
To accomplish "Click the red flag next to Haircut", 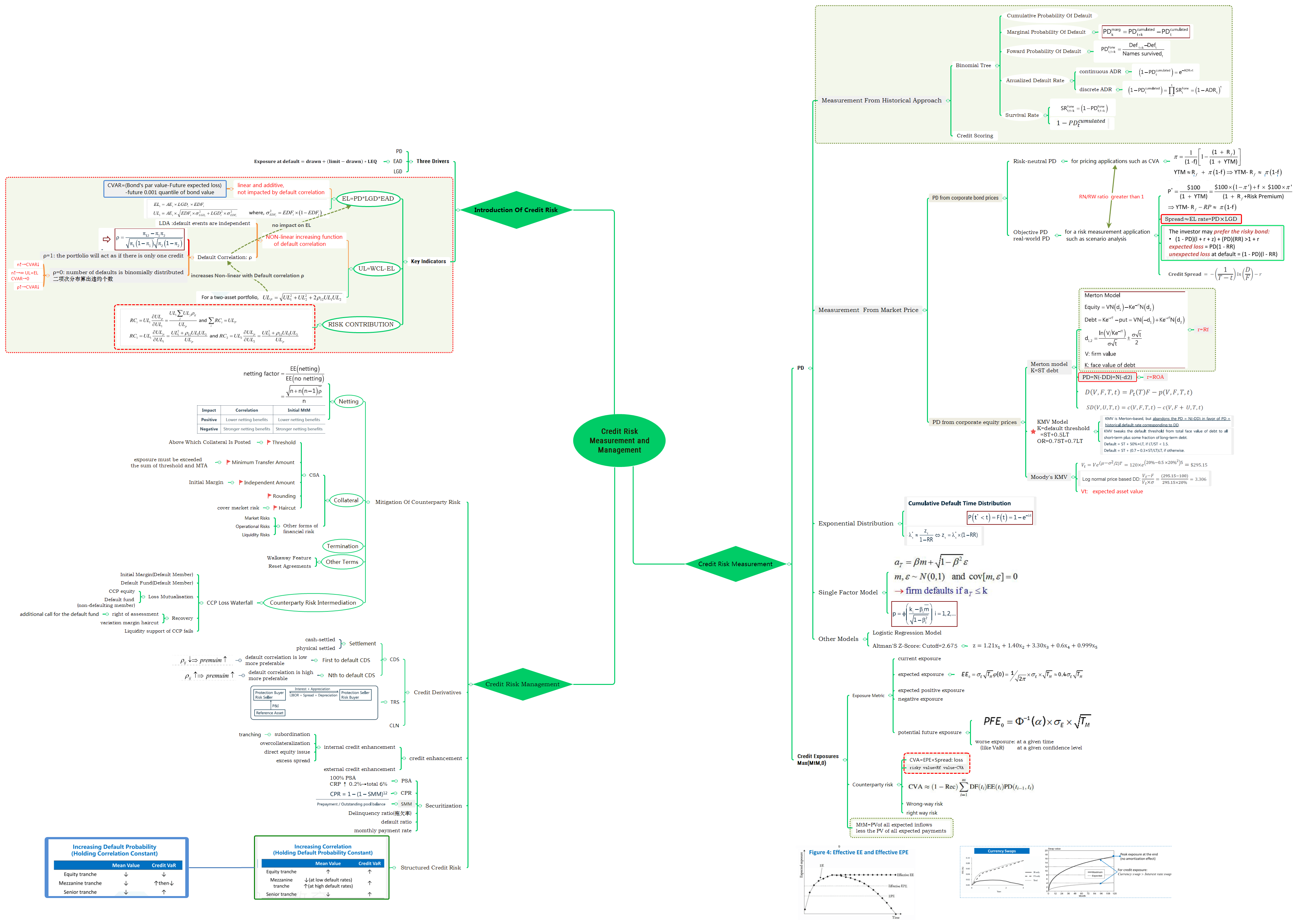I will click(275, 507).
